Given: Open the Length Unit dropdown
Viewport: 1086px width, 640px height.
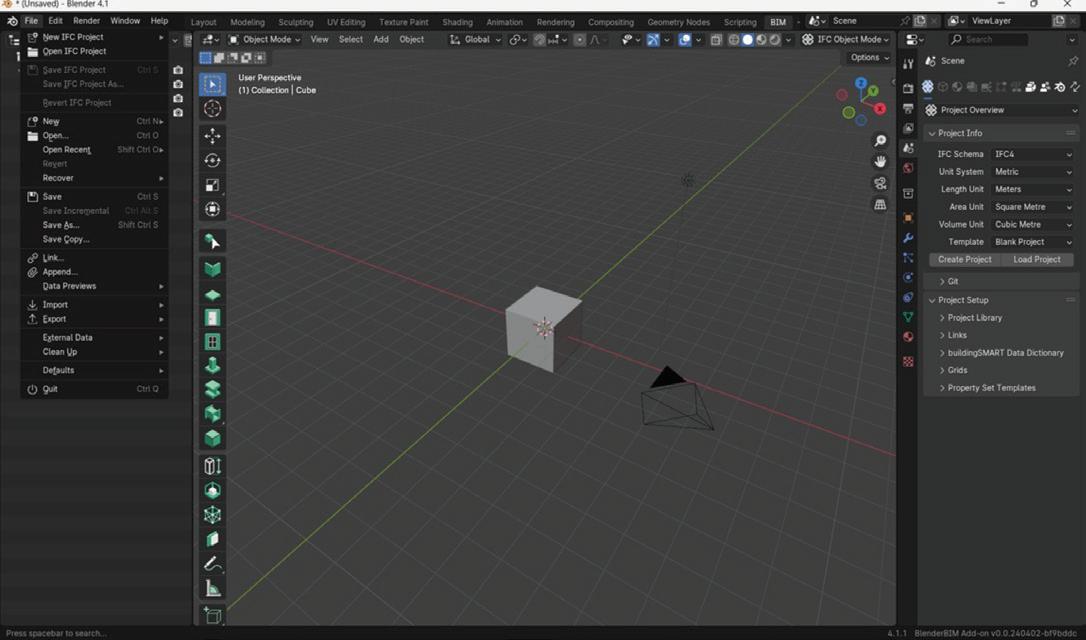Looking at the screenshot, I should point(1033,189).
